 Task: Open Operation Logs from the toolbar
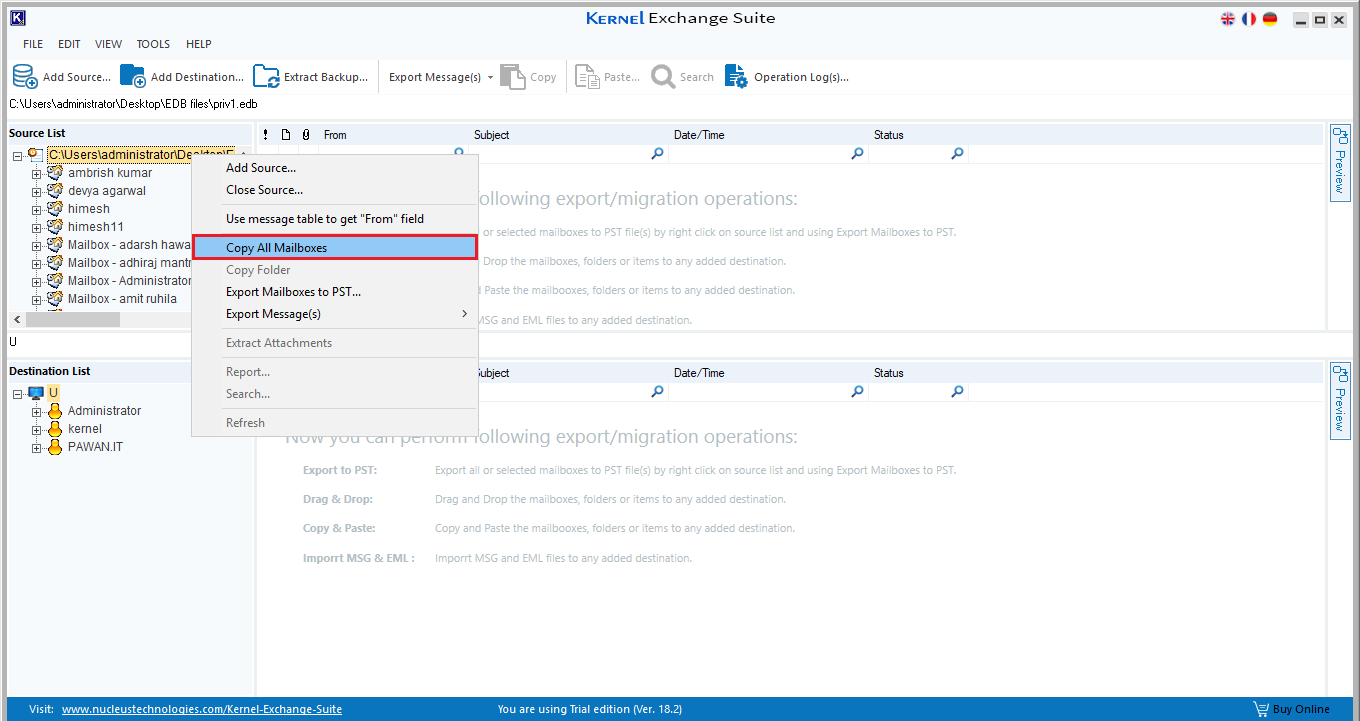coord(786,77)
